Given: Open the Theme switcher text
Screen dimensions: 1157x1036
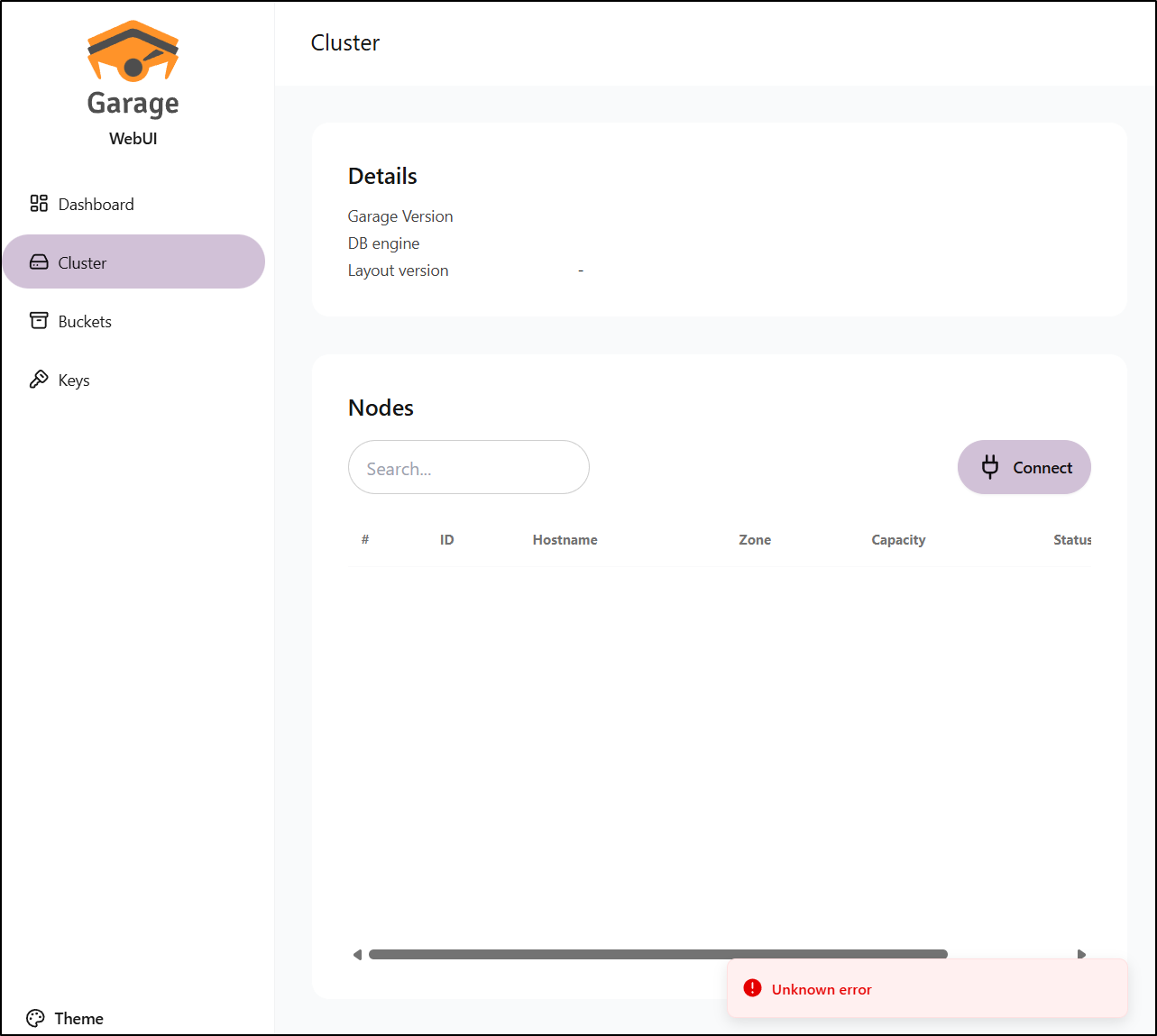Looking at the screenshot, I should click(x=78, y=1019).
